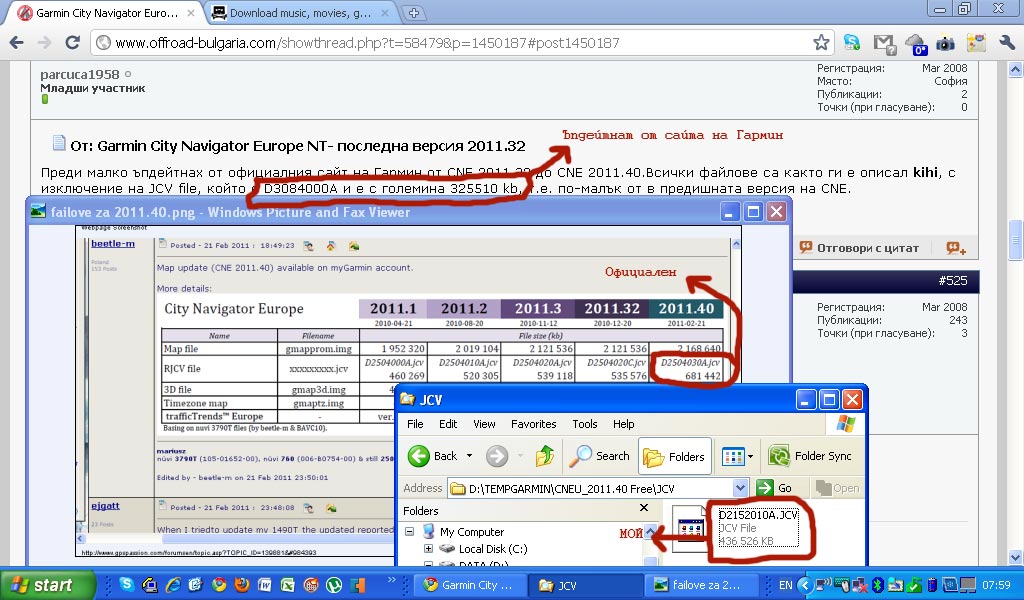The width and height of the screenshot is (1024, 600).
Task: Open the address bar path dropdown
Action: 740,488
